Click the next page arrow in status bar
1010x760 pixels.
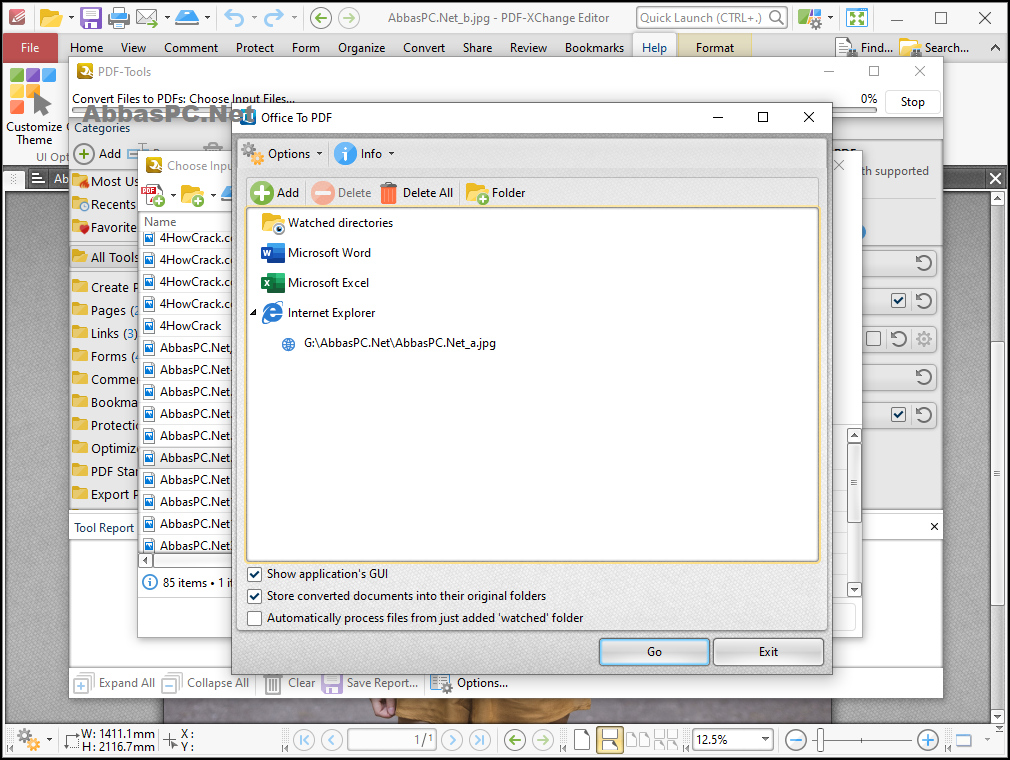click(x=452, y=740)
